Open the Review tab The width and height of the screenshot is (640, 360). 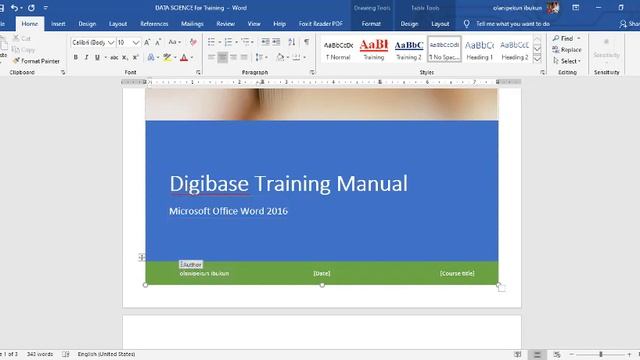click(x=225, y=24)
